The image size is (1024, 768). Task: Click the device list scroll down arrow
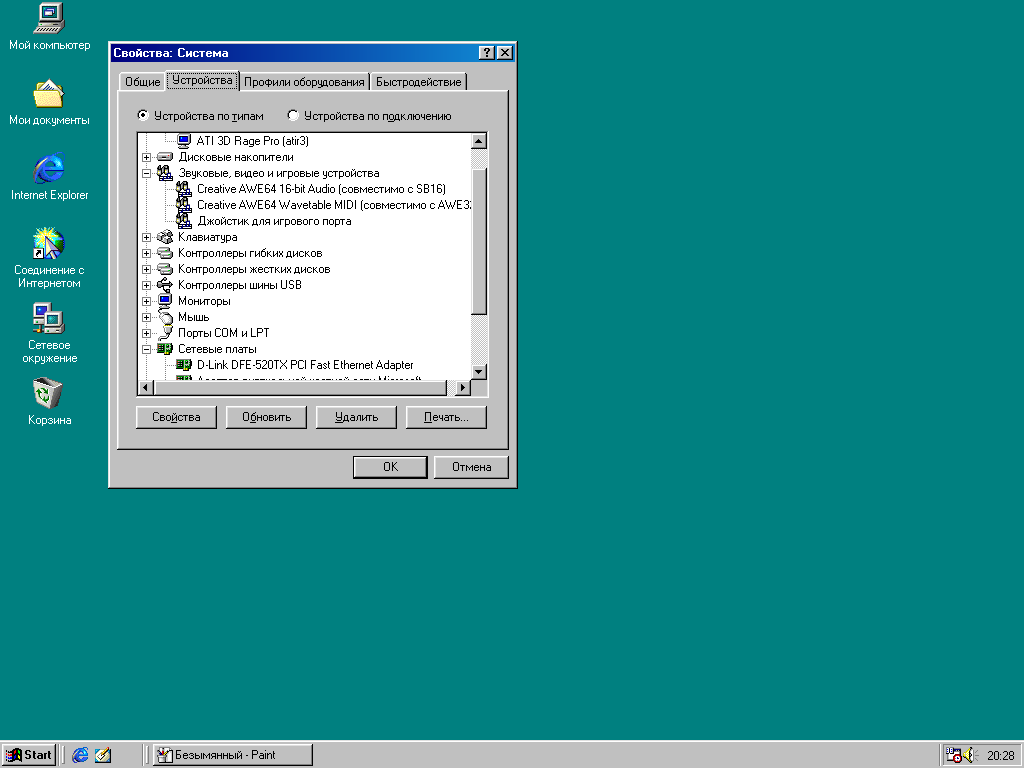tap(479, 372)
